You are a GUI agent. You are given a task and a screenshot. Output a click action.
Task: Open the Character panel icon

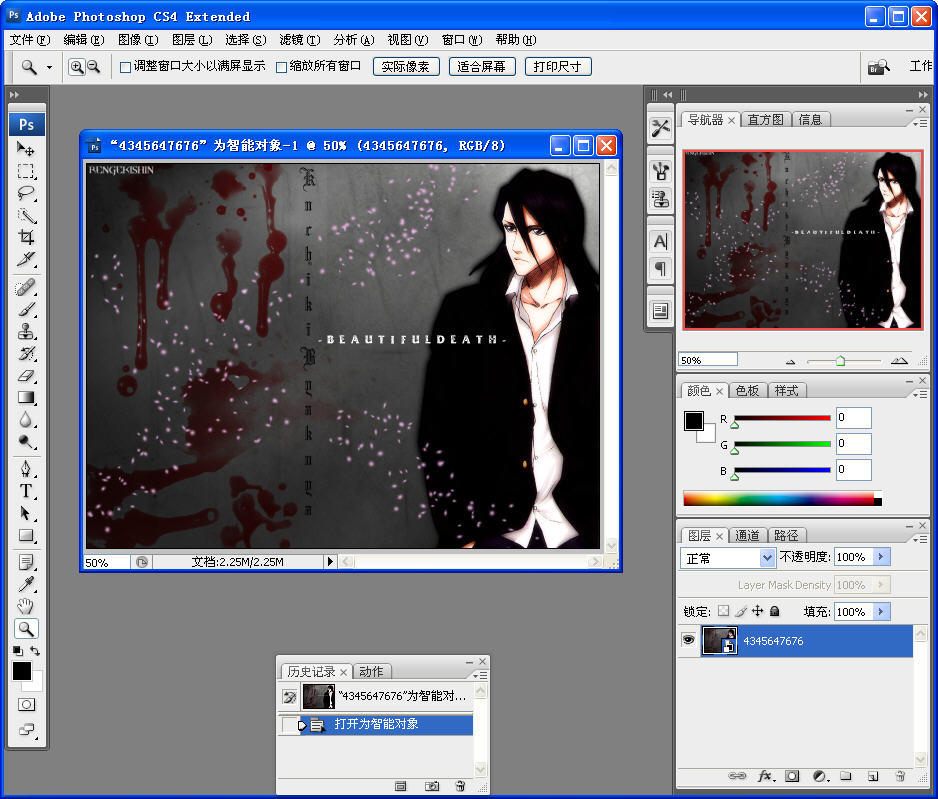pyautogui.click(x=660, y=242)
